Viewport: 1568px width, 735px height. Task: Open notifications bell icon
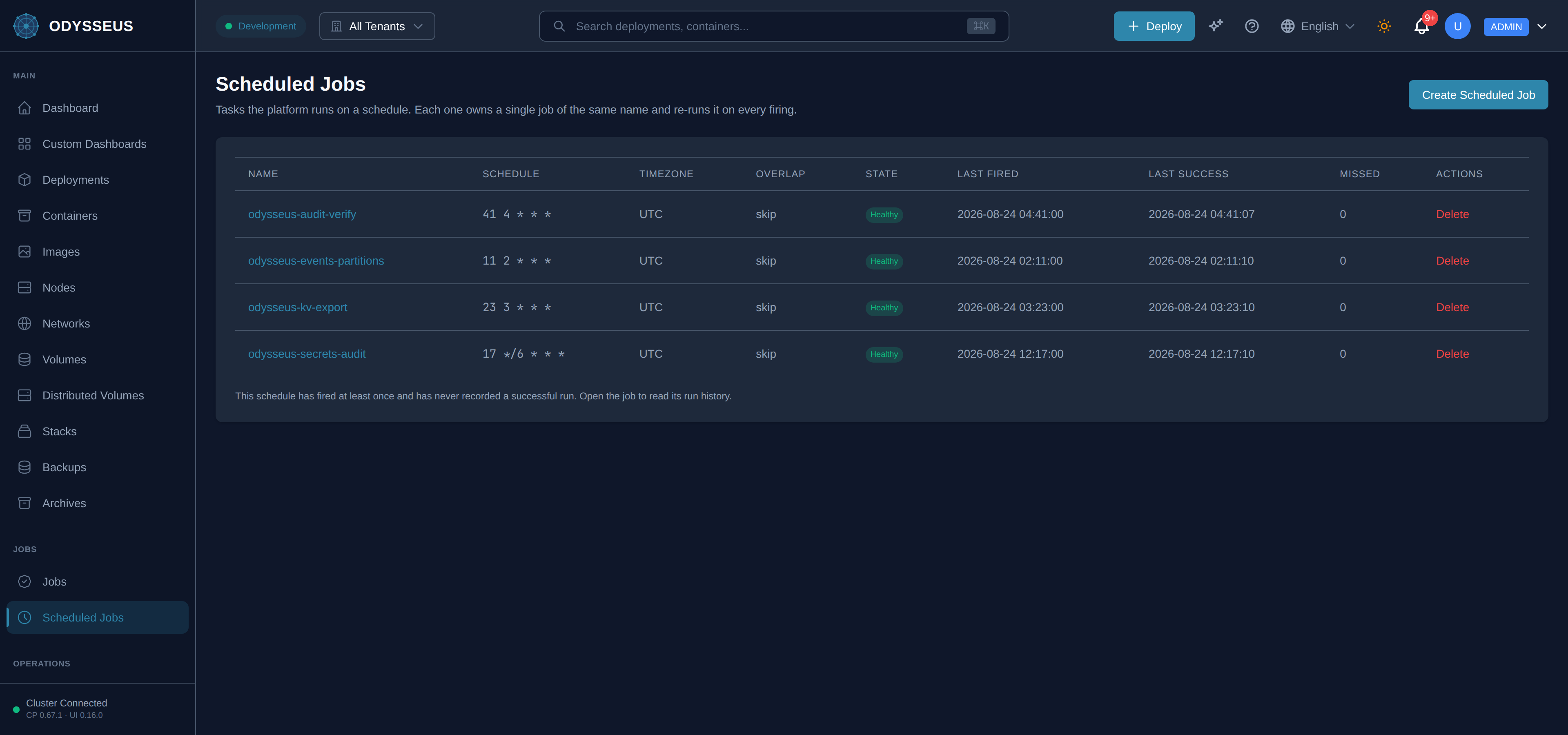(1421, 26)
